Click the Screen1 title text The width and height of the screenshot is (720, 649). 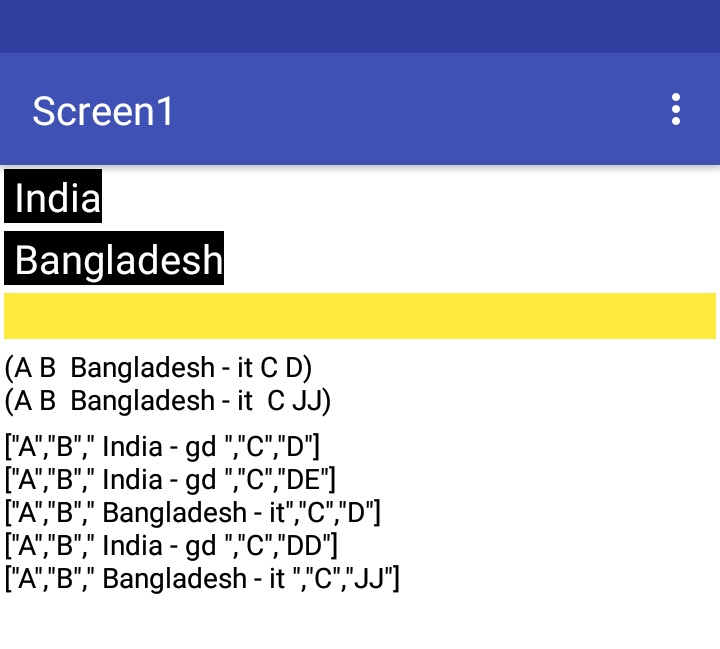click(103, 110)
